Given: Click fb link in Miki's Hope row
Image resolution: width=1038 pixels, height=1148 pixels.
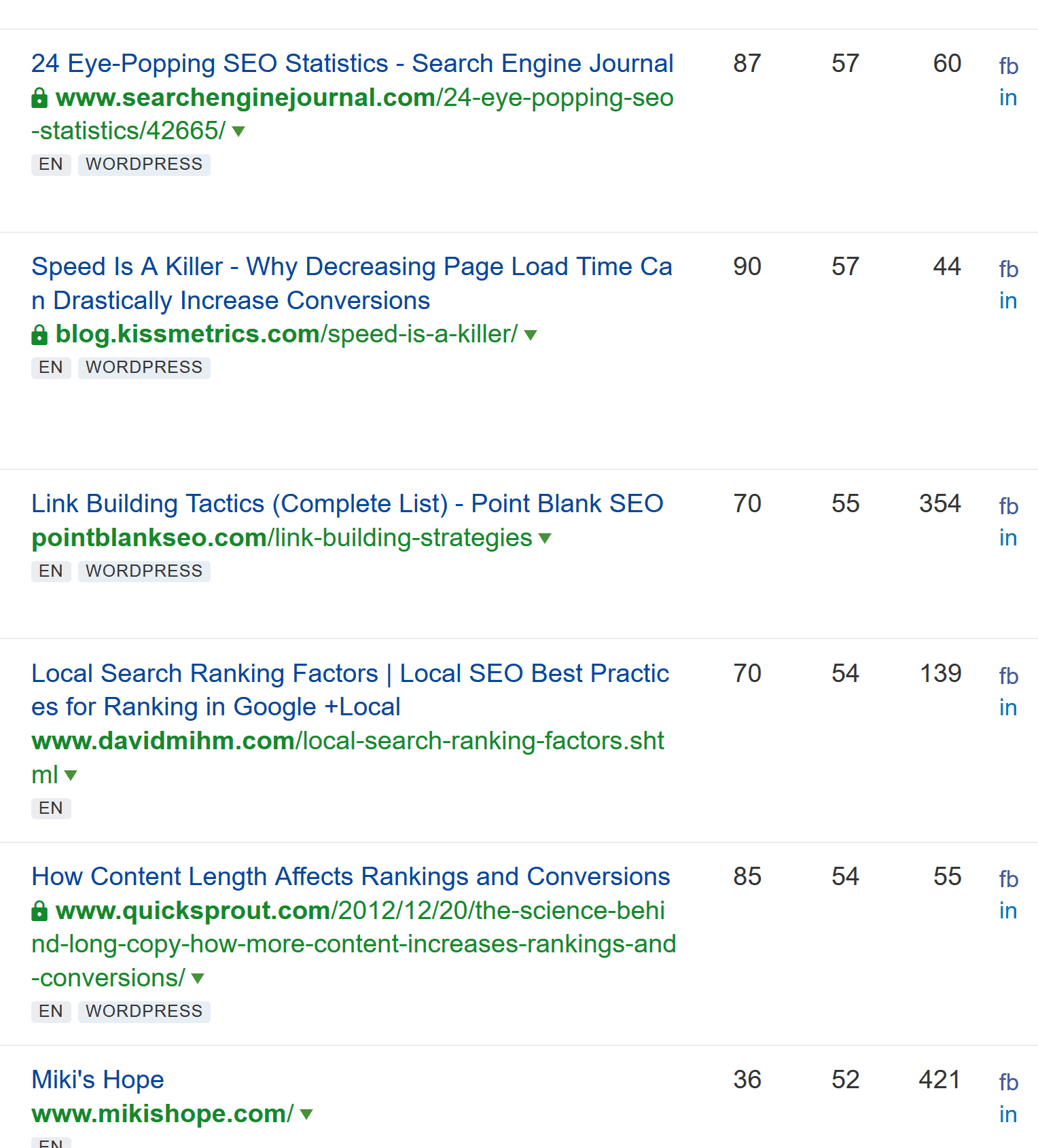Looking at the screenshot, I should click(1008, 1083).
